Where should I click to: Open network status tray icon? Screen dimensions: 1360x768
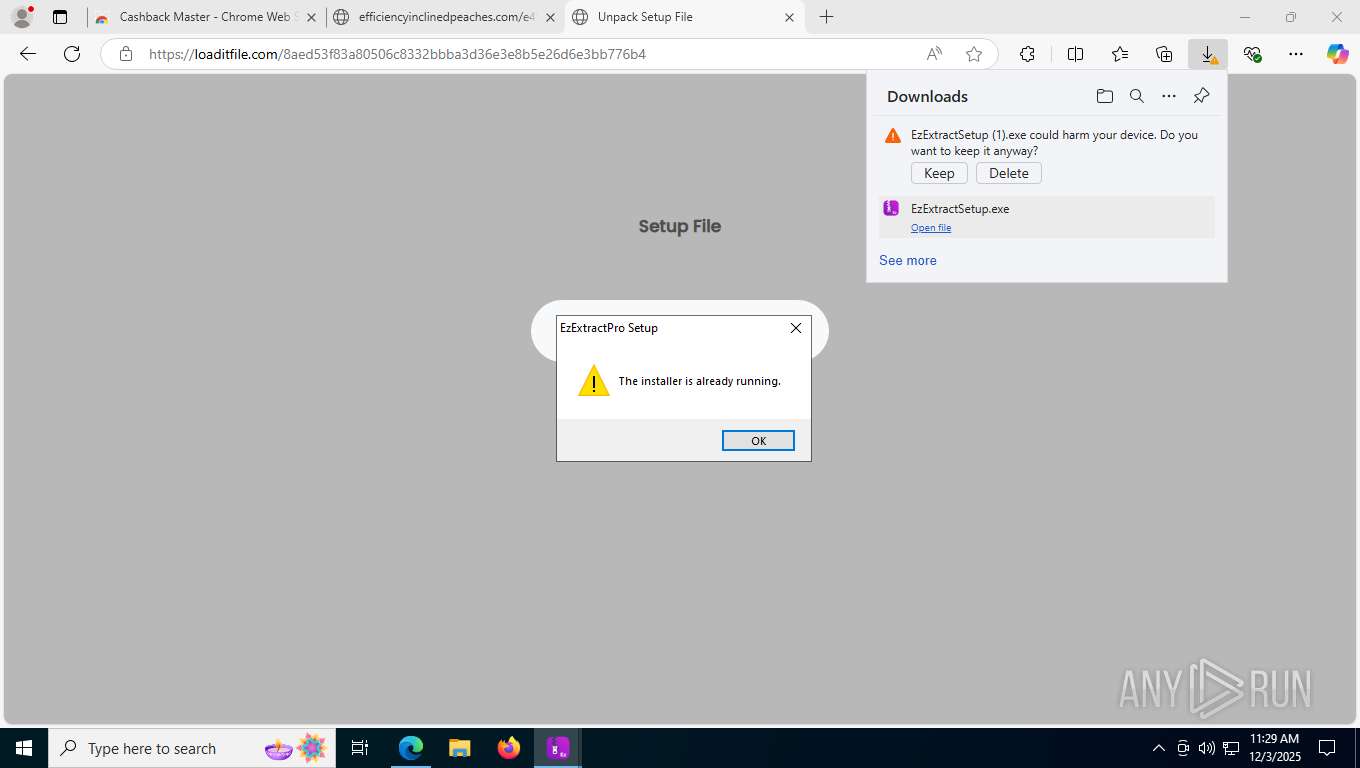[1231, 748]
